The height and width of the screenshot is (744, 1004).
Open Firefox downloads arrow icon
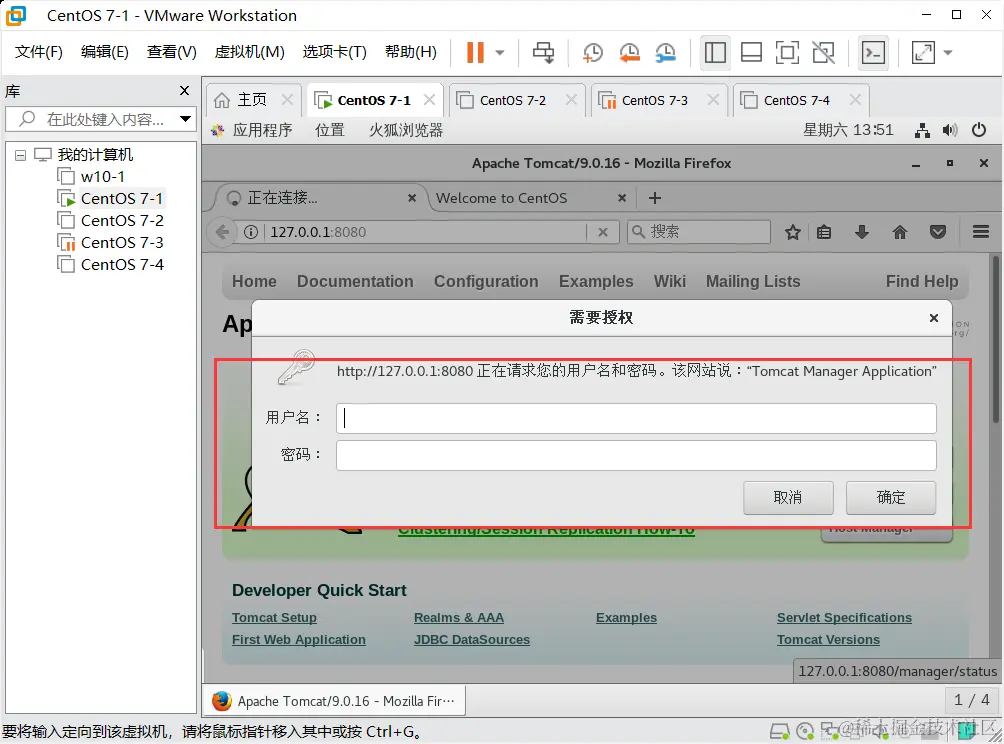tap(862, 232)
